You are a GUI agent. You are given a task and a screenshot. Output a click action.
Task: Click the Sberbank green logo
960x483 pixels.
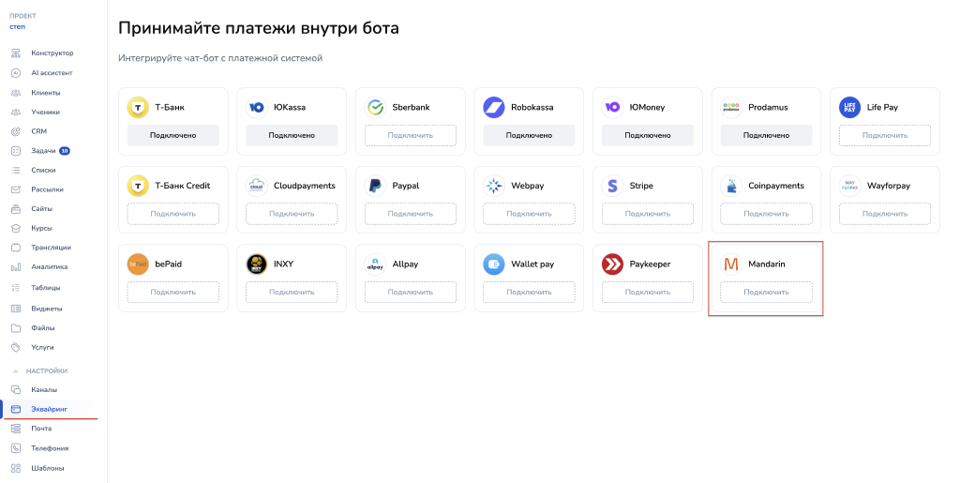click(x=375, y=107)
